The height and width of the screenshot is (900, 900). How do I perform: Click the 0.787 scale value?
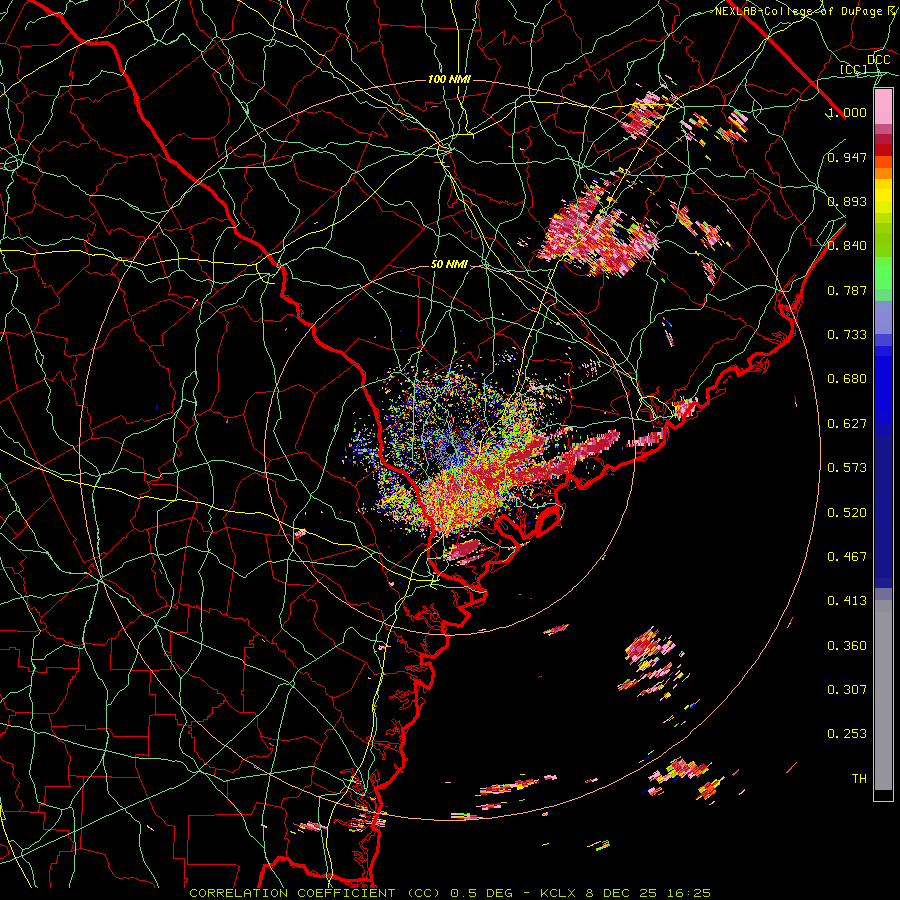(x=847, y=290)
